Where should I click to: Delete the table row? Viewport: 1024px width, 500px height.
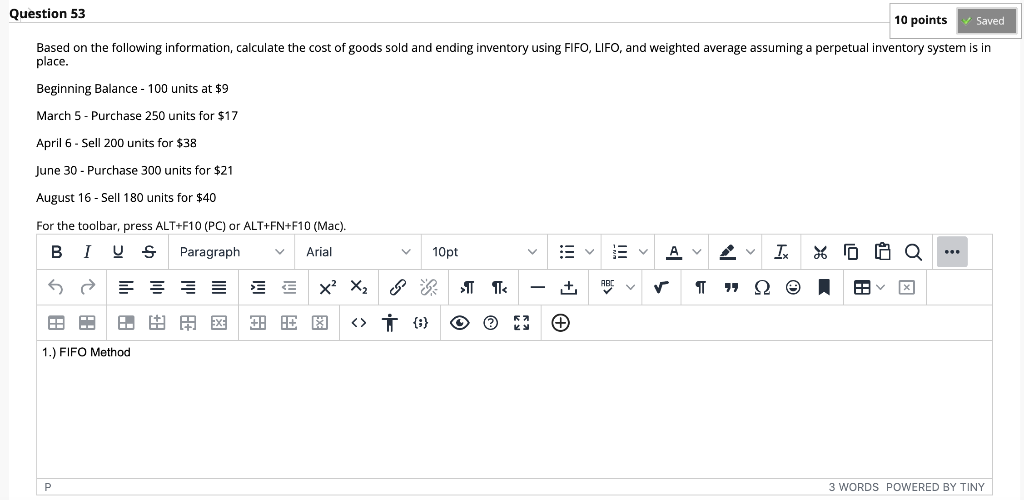219,322
